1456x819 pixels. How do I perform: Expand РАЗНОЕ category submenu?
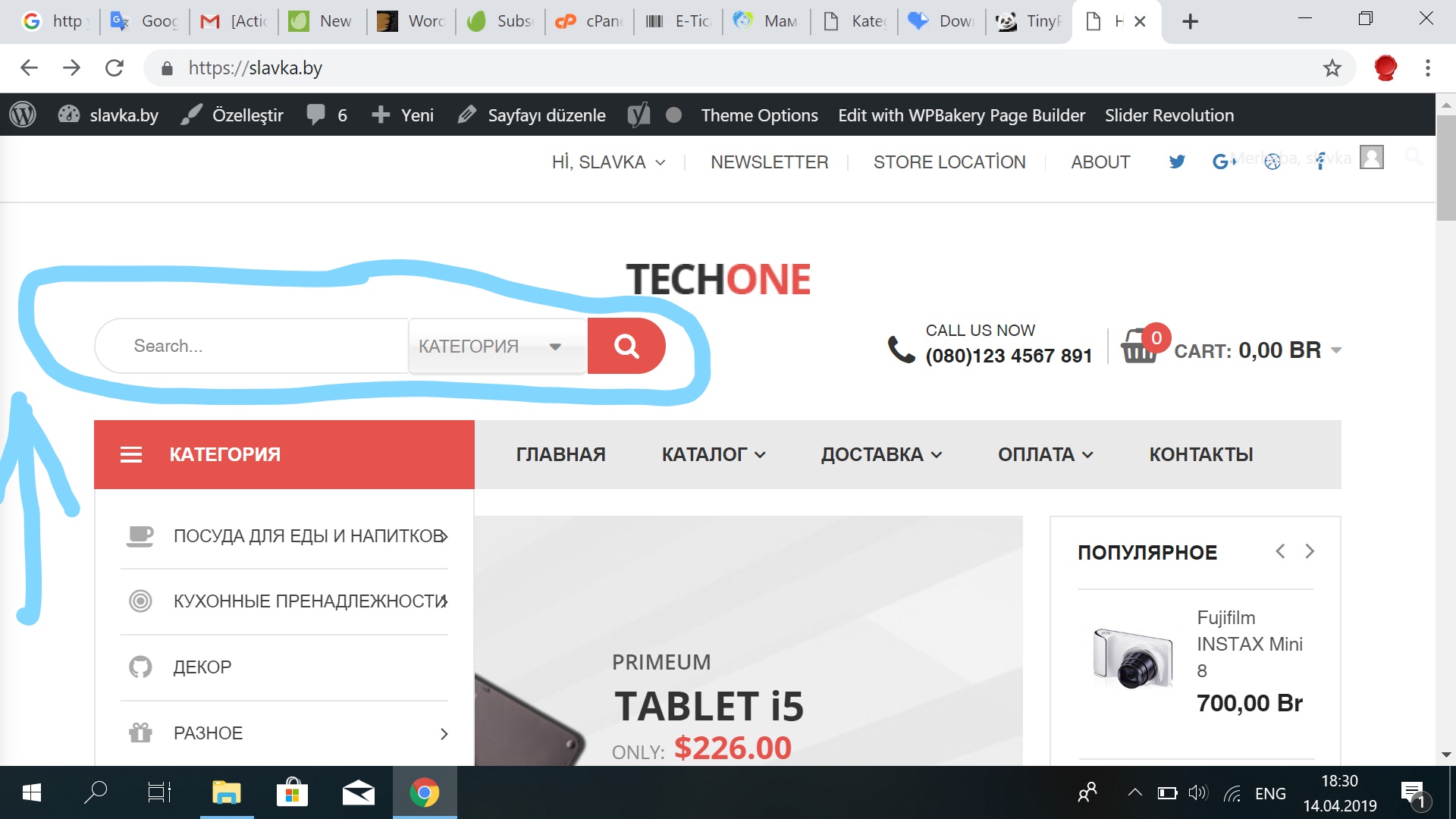coord(444,733)
